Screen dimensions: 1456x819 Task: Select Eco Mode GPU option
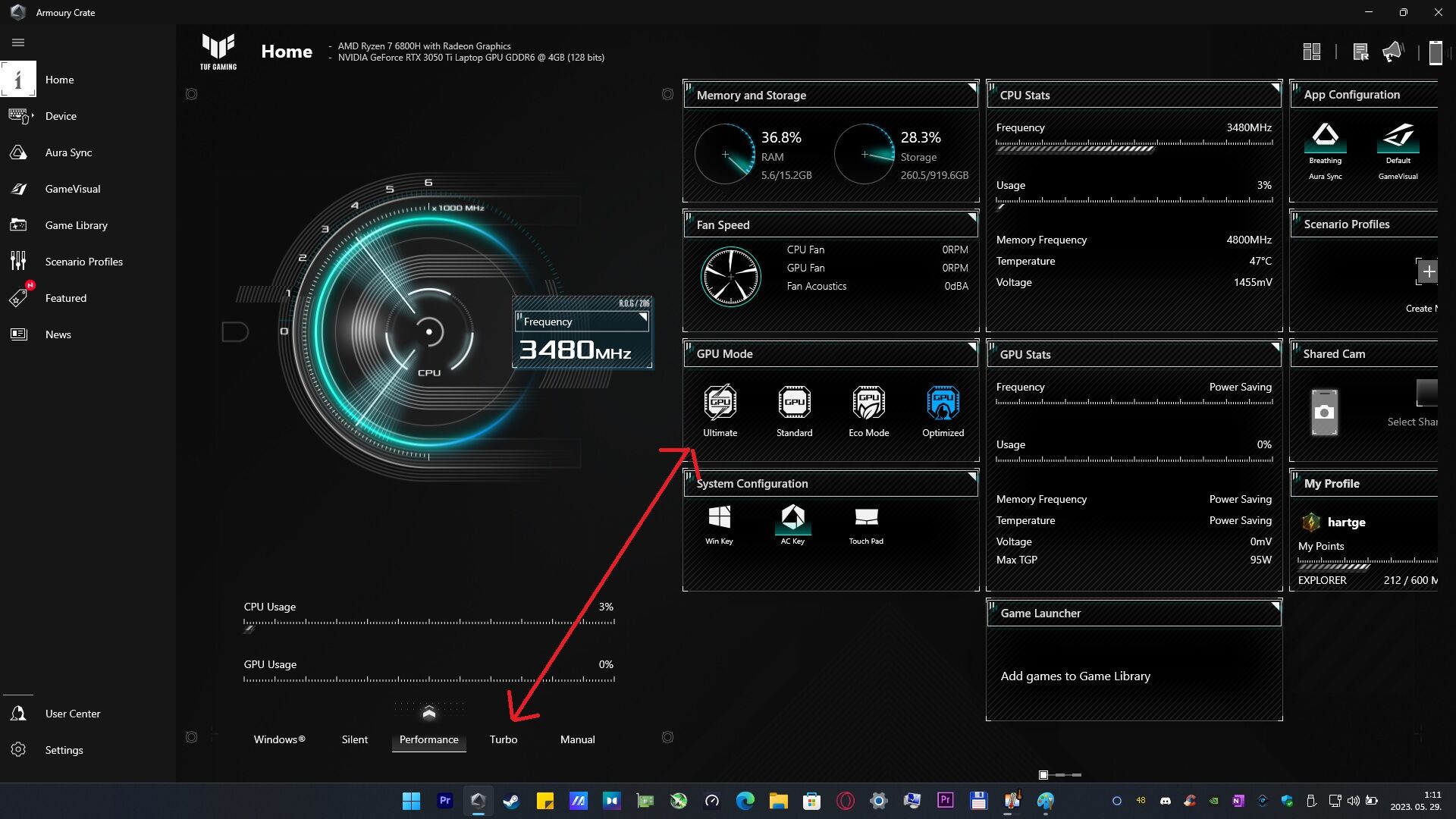pyautogui.click(x=868, y=411)
